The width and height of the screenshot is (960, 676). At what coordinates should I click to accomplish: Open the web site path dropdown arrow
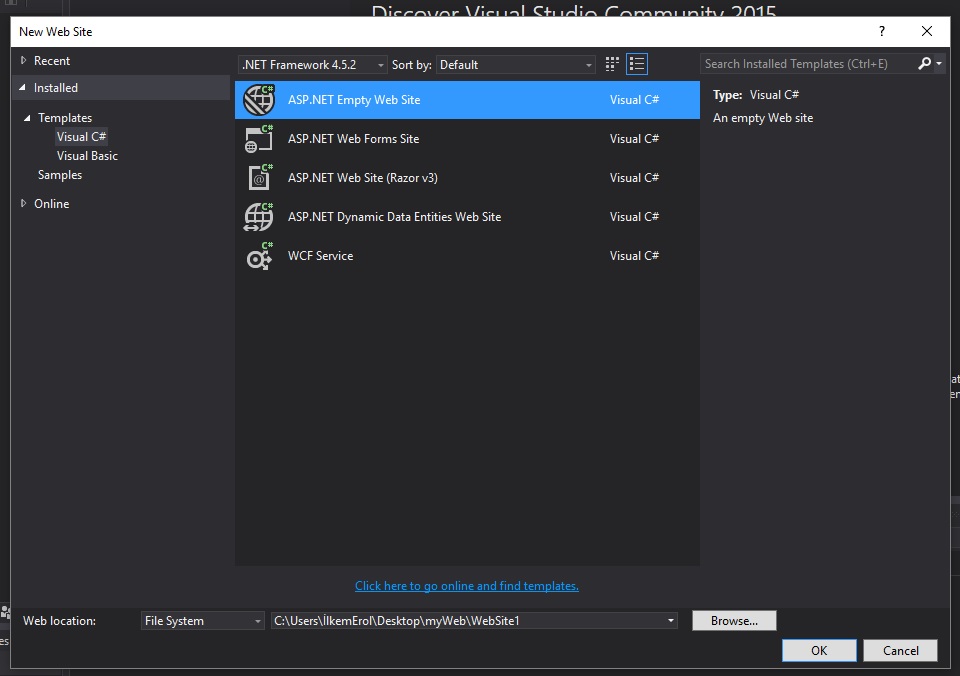click(x=671, y=621)
